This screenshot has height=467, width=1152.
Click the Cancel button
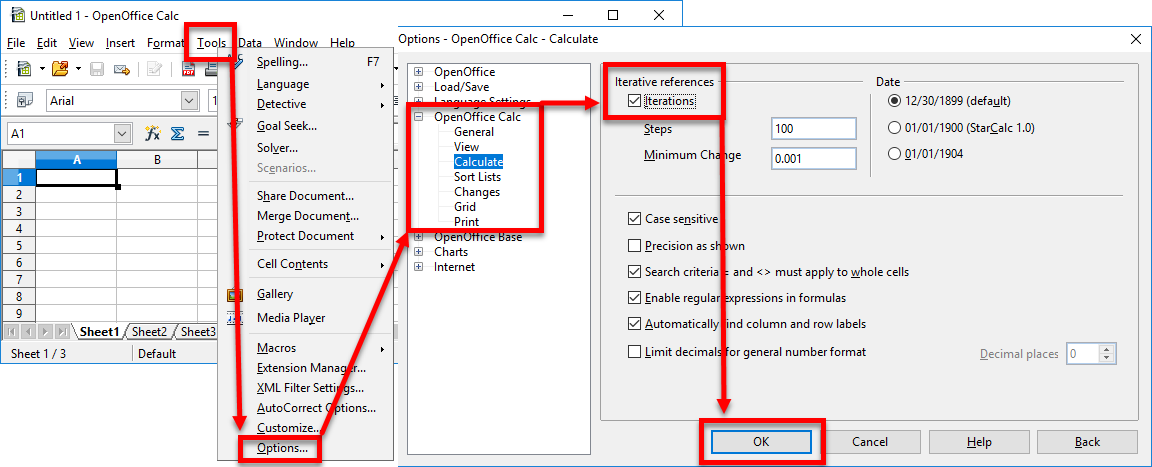(x=870, y=442)
